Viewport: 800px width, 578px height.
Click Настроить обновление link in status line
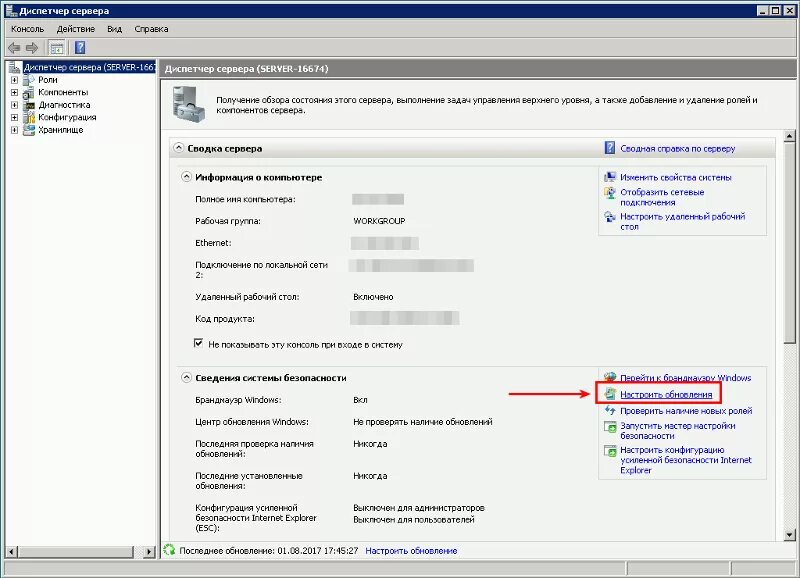pos(411,551)
